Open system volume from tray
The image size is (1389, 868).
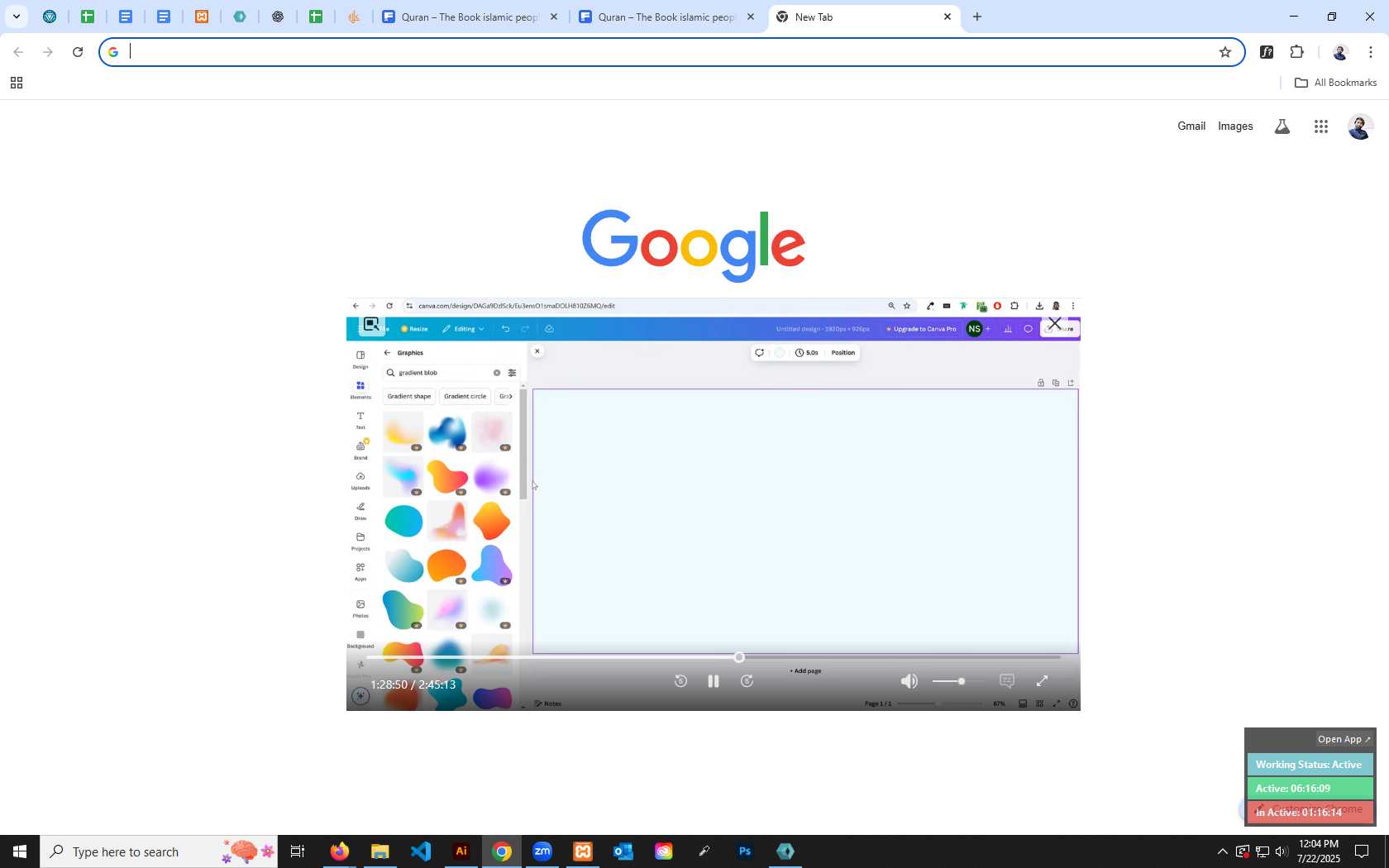click(x=1282, y=851)
